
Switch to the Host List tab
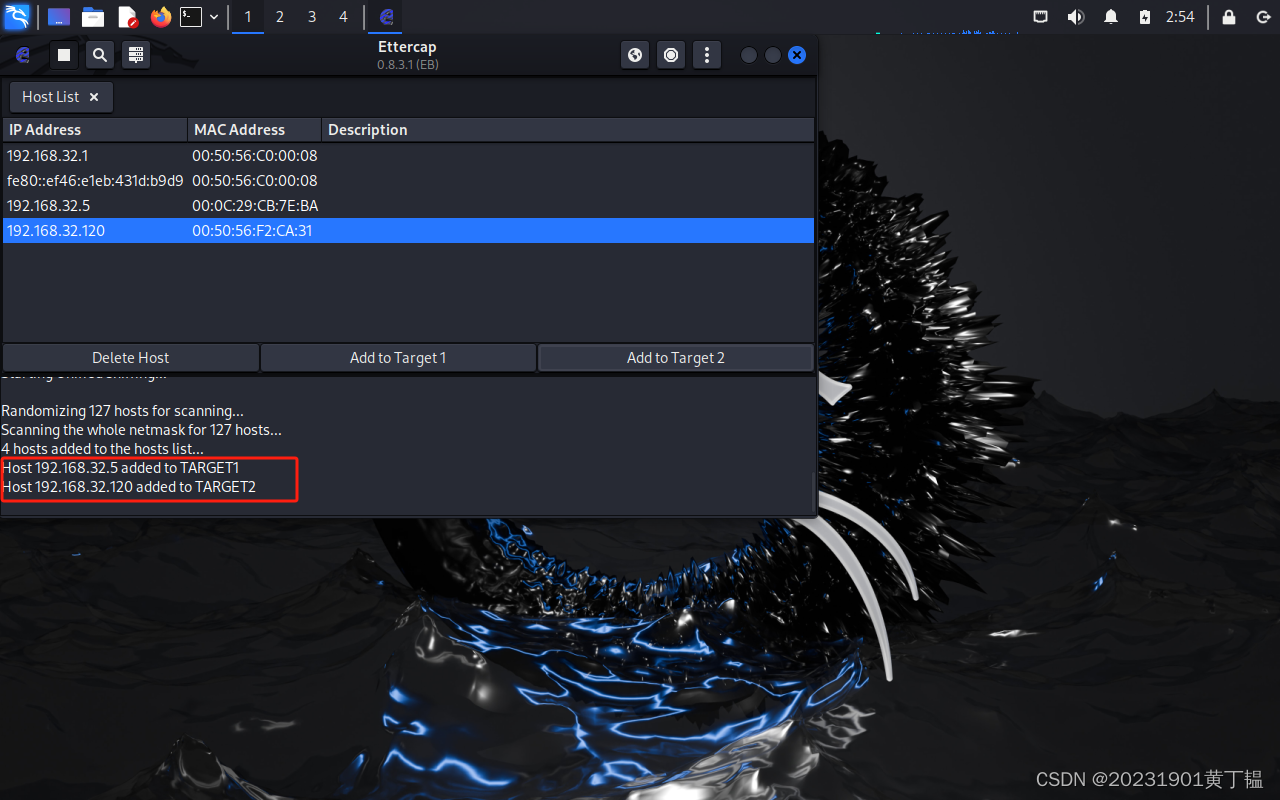click(61, 97)
